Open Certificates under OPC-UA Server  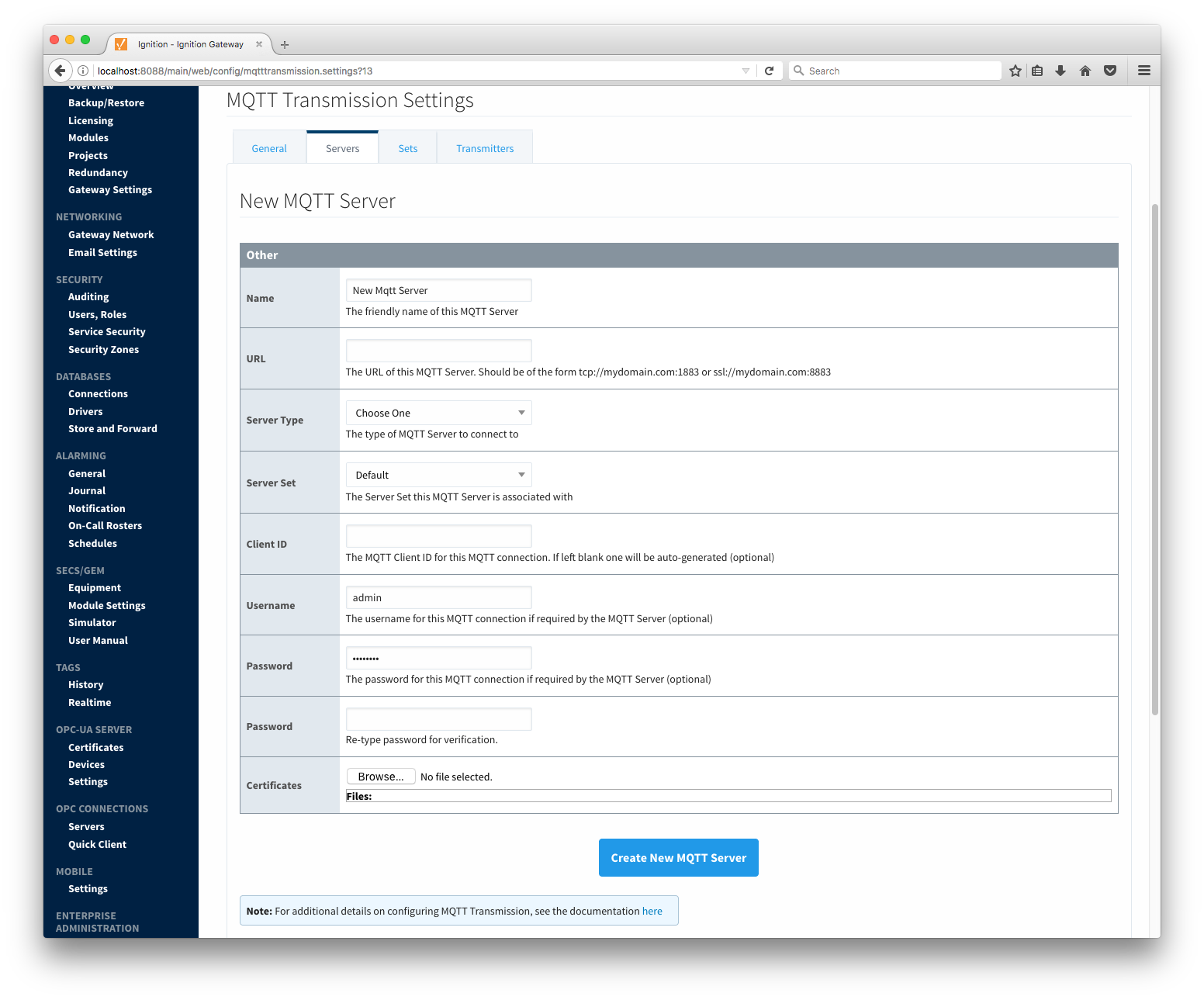[95, 747]
